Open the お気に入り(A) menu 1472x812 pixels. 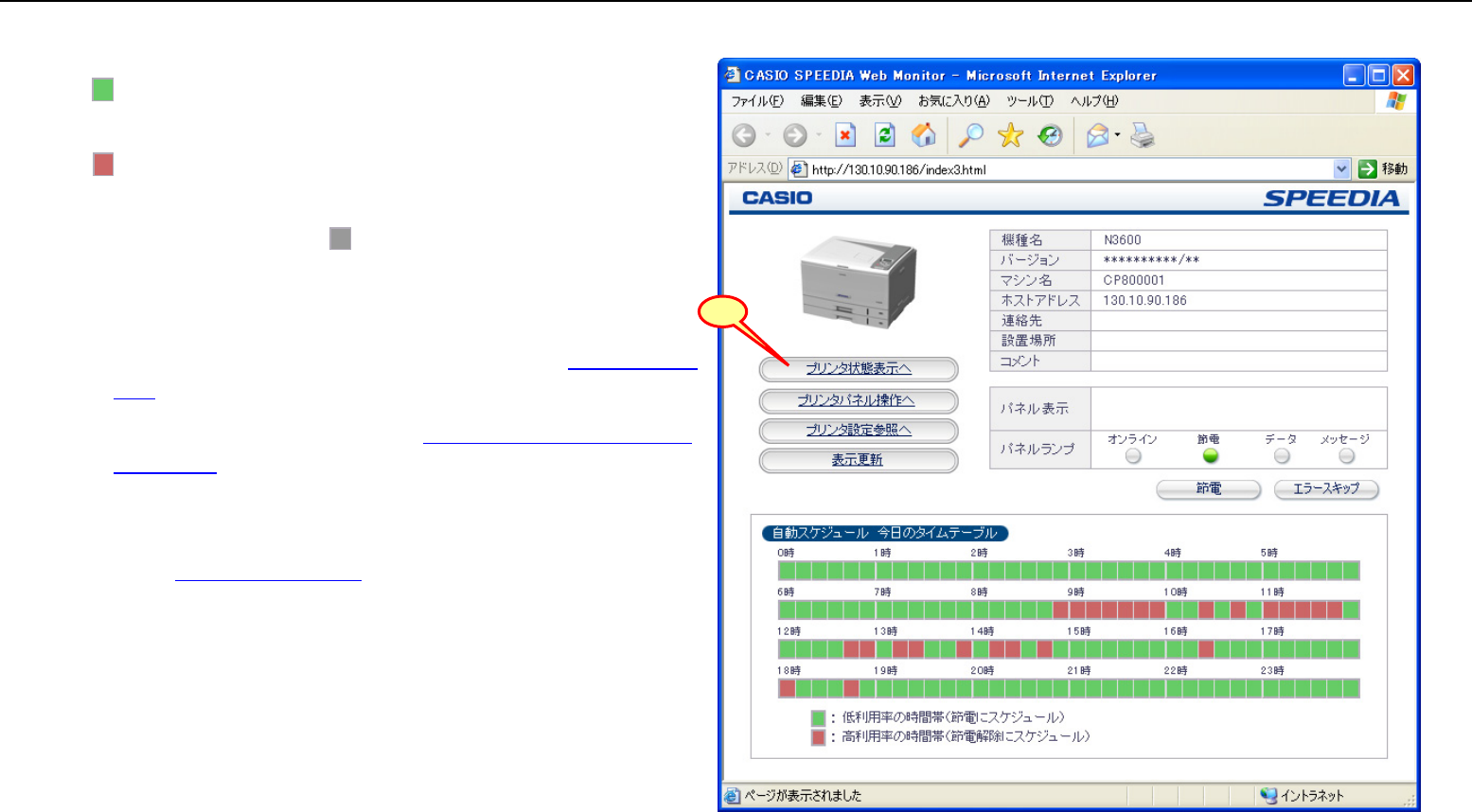pyautogui.click(x=953, y=101)
